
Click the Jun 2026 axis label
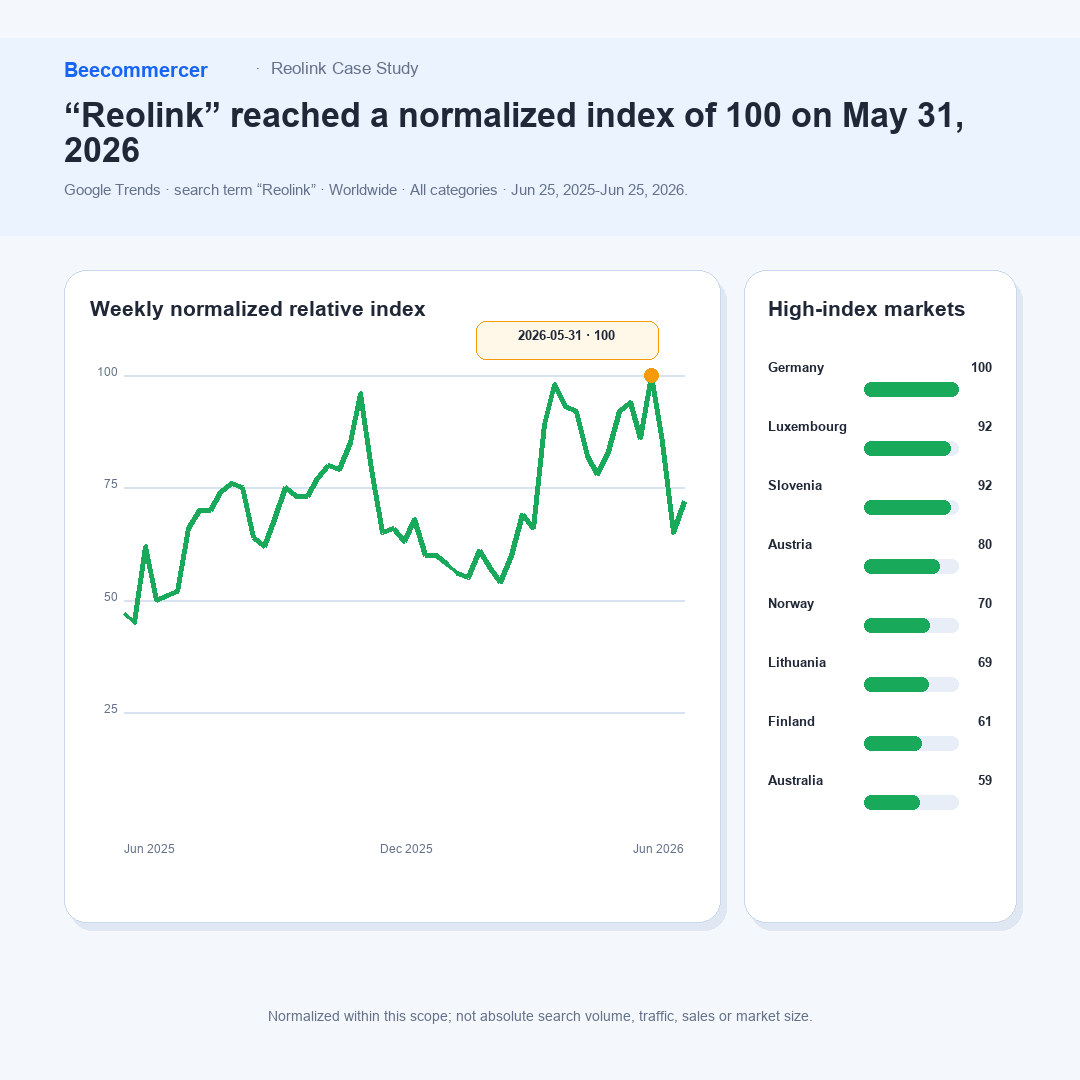tap(658, 849)
